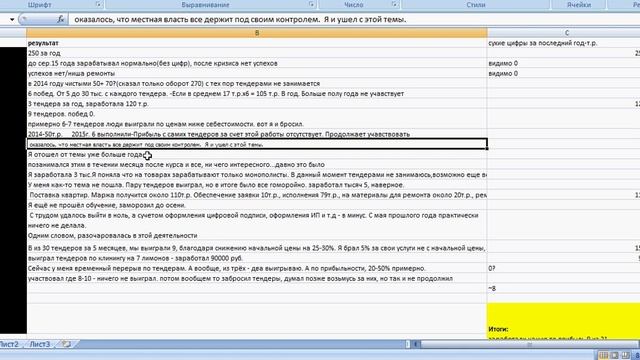The width and height of the screenshot is (640, 360).
Task: Select cell starting 'в 2014 году чистыми'
Action: coord(257,83)
